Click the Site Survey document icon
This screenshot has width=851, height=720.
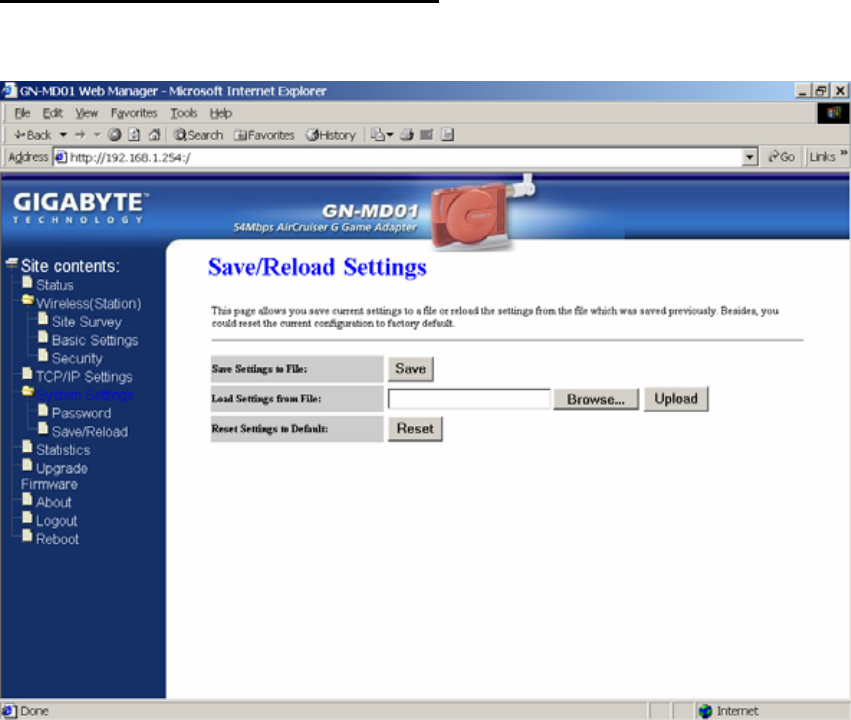(43, 319)
